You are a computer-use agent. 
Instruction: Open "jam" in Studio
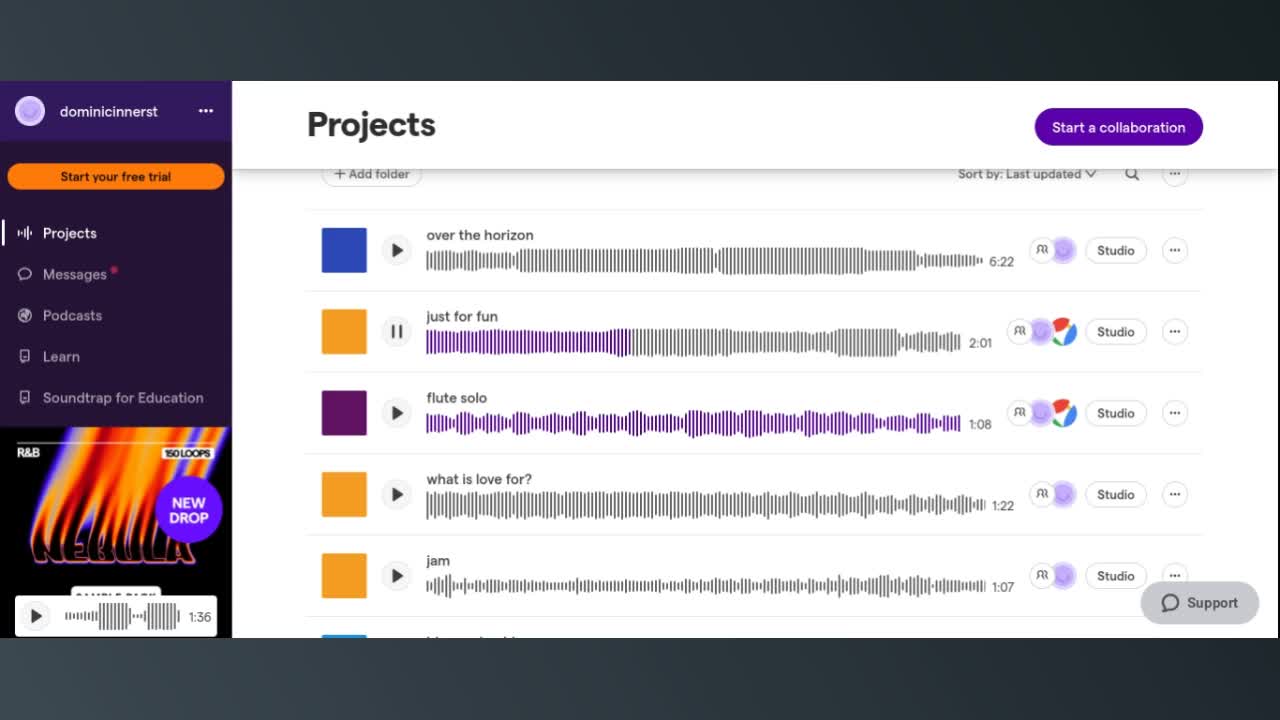coord(1115,576)
